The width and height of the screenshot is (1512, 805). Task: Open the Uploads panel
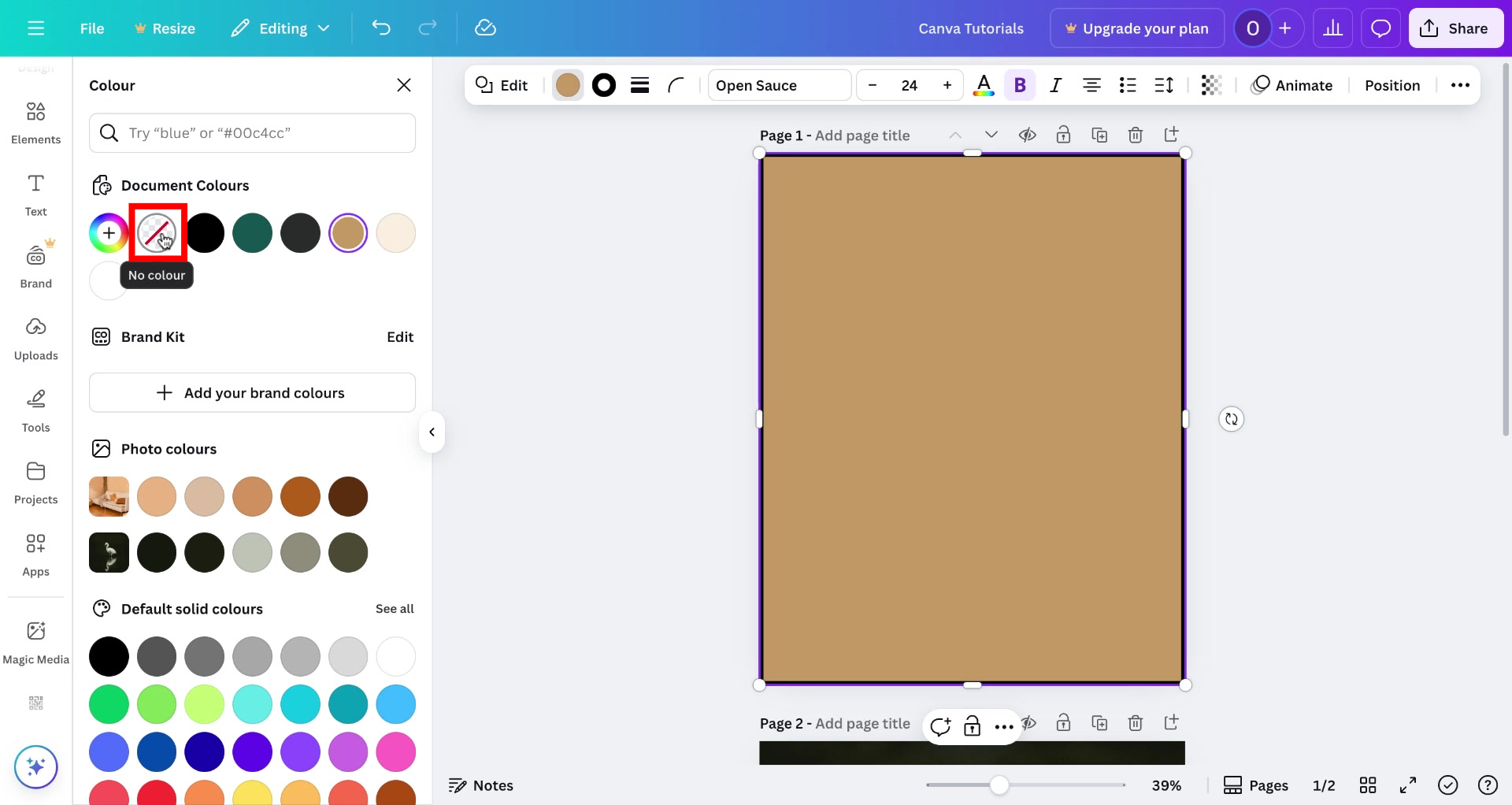(x=35, y=337)
